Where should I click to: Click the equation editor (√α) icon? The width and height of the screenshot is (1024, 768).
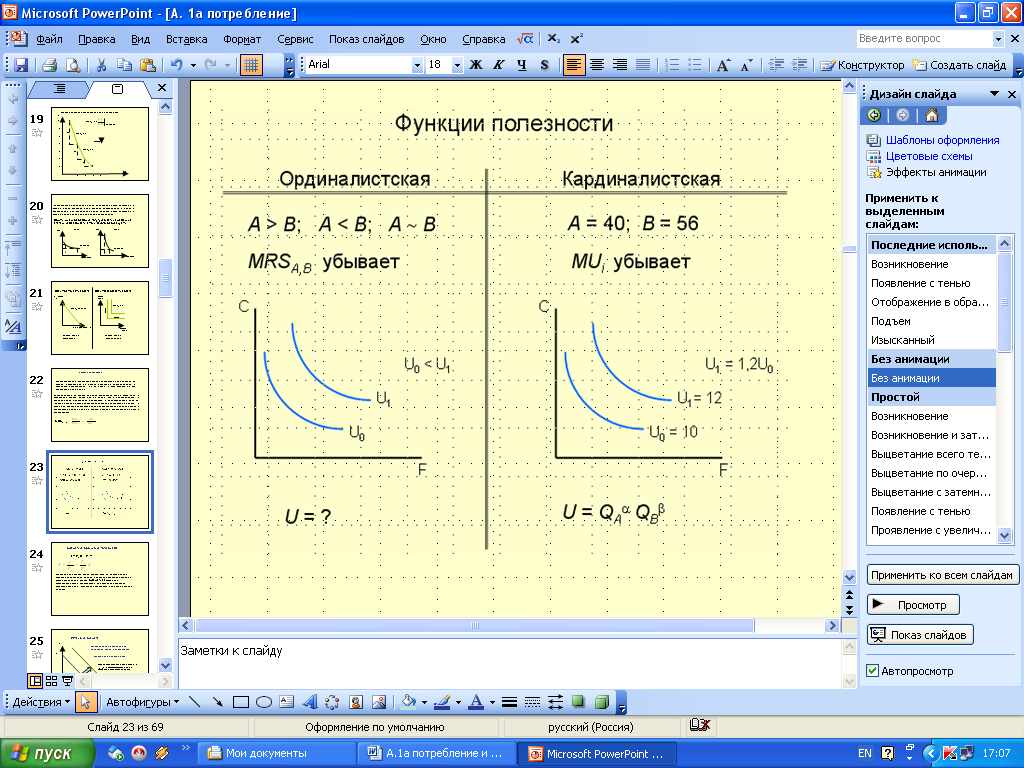[525, 39]
